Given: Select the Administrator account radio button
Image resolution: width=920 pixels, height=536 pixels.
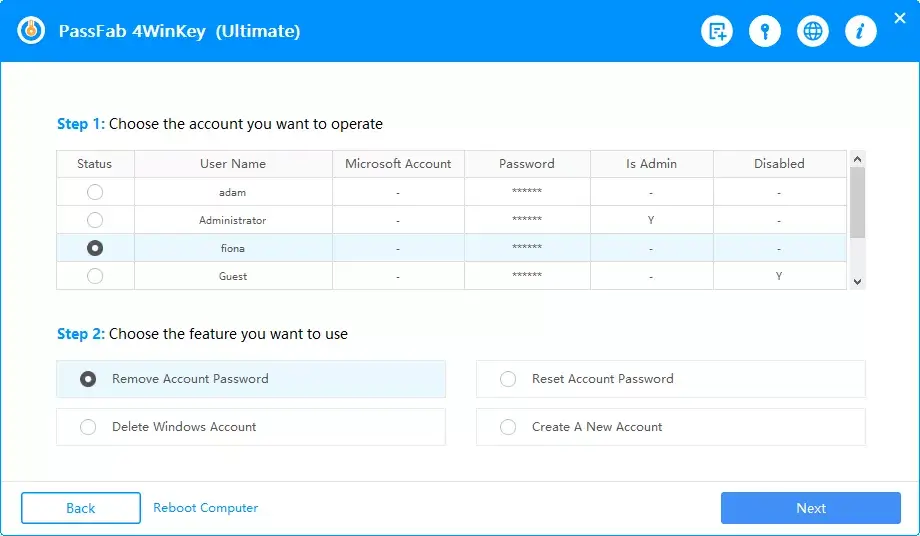Looking at the screenshot, I should 95,220.
